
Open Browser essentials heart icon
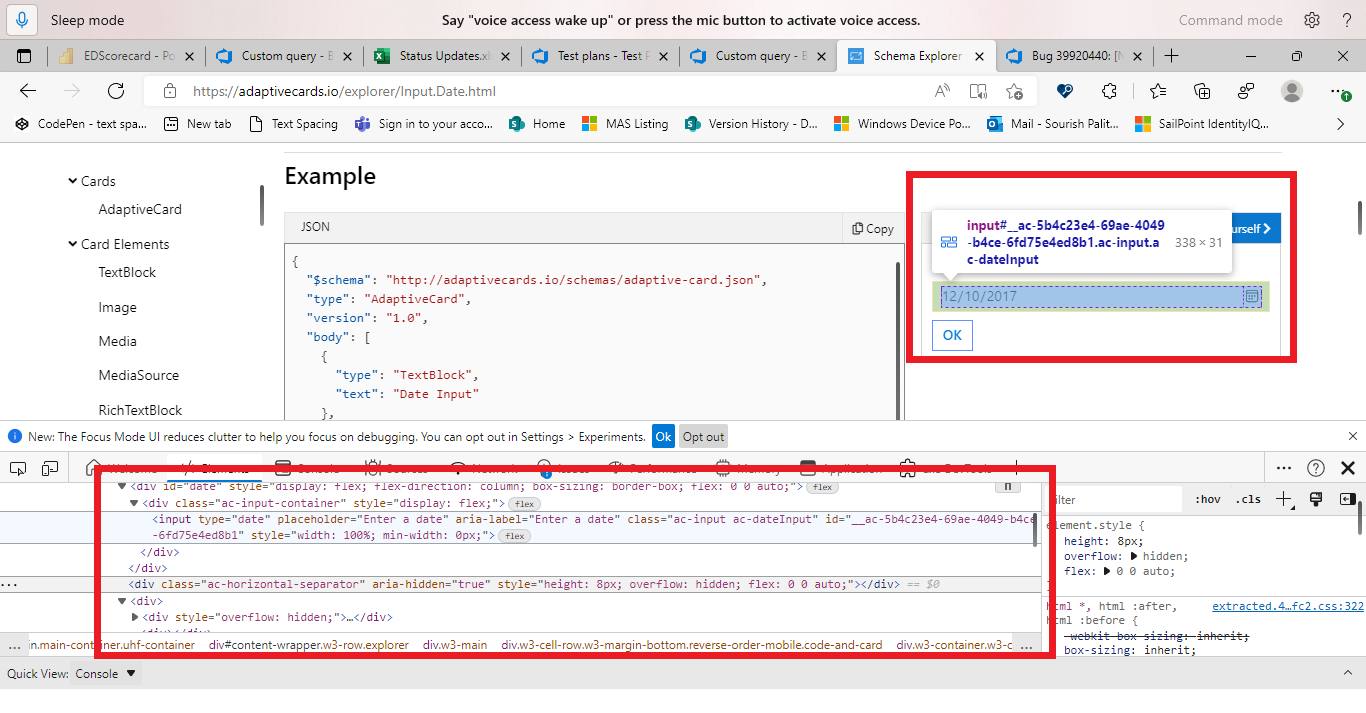1065,91
